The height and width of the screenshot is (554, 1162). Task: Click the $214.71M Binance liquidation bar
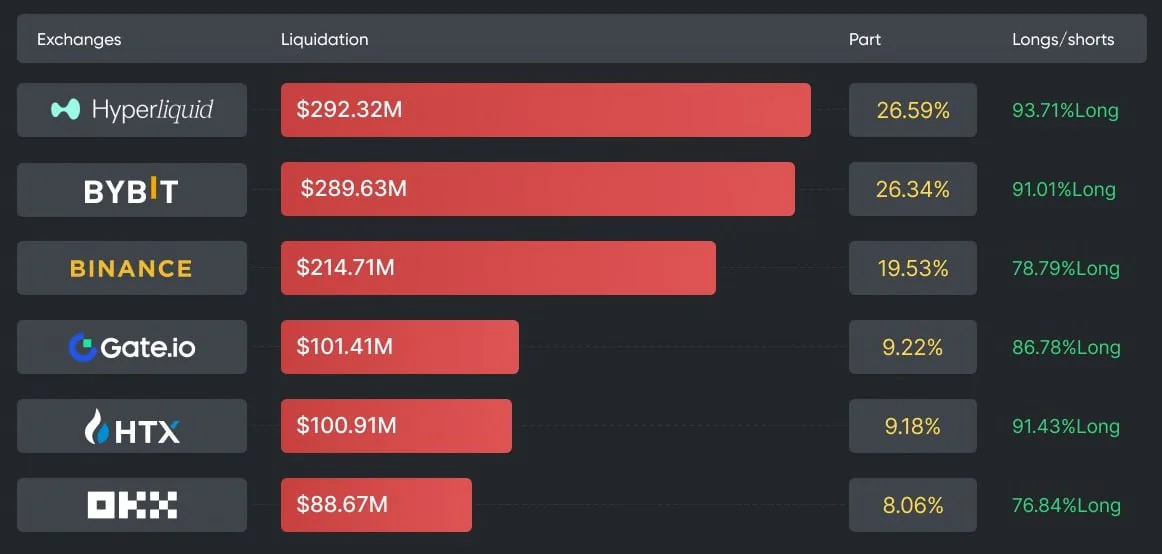click(498, 268)
